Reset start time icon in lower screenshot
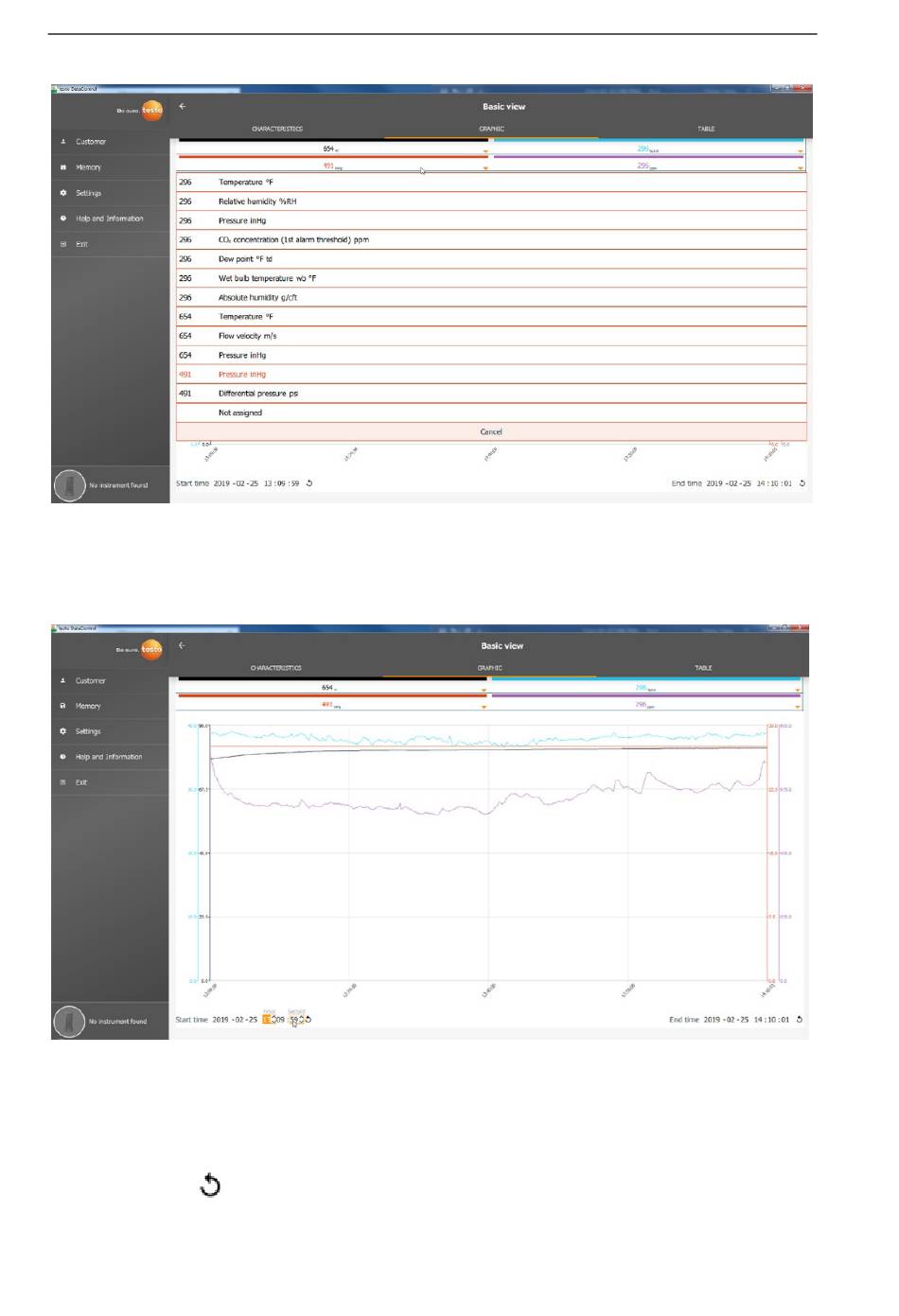The height and width of the screenshot is (1316, 899). [308, 1020]
